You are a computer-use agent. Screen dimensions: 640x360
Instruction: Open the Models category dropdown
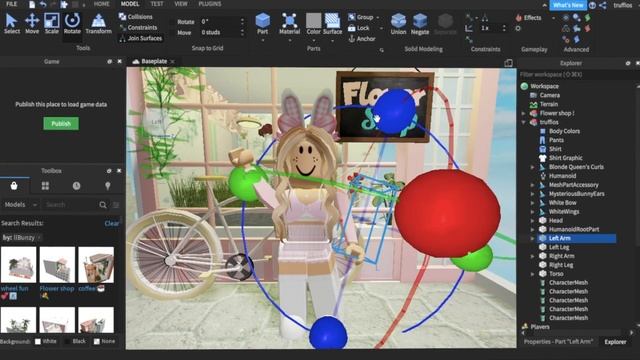tap(20, 204)
